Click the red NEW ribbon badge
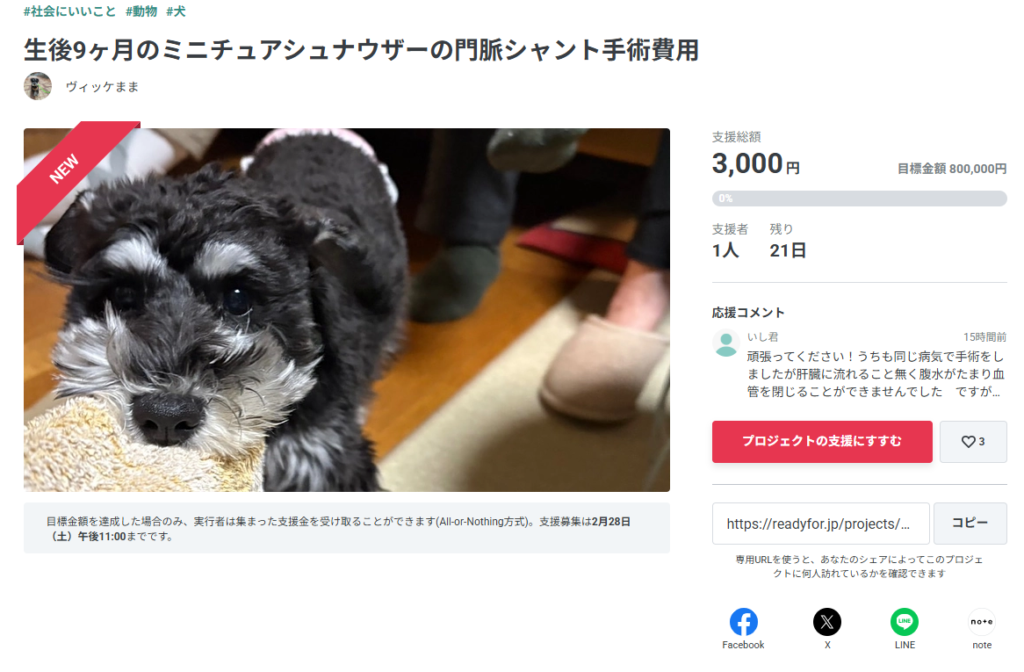 (71, 174)
